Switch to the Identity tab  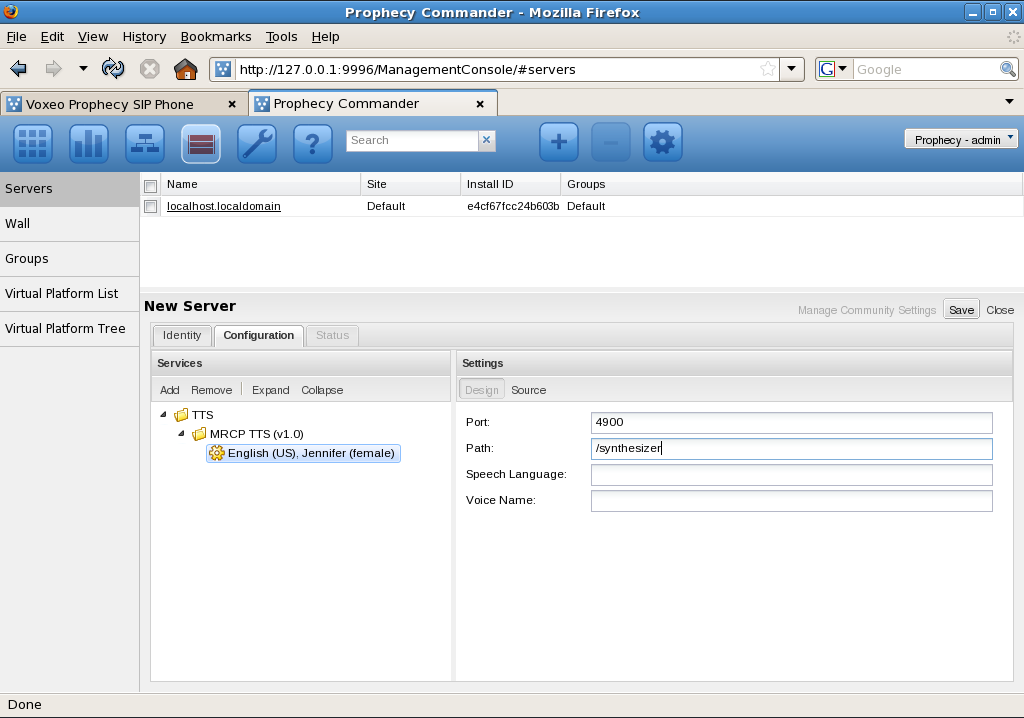182,335
